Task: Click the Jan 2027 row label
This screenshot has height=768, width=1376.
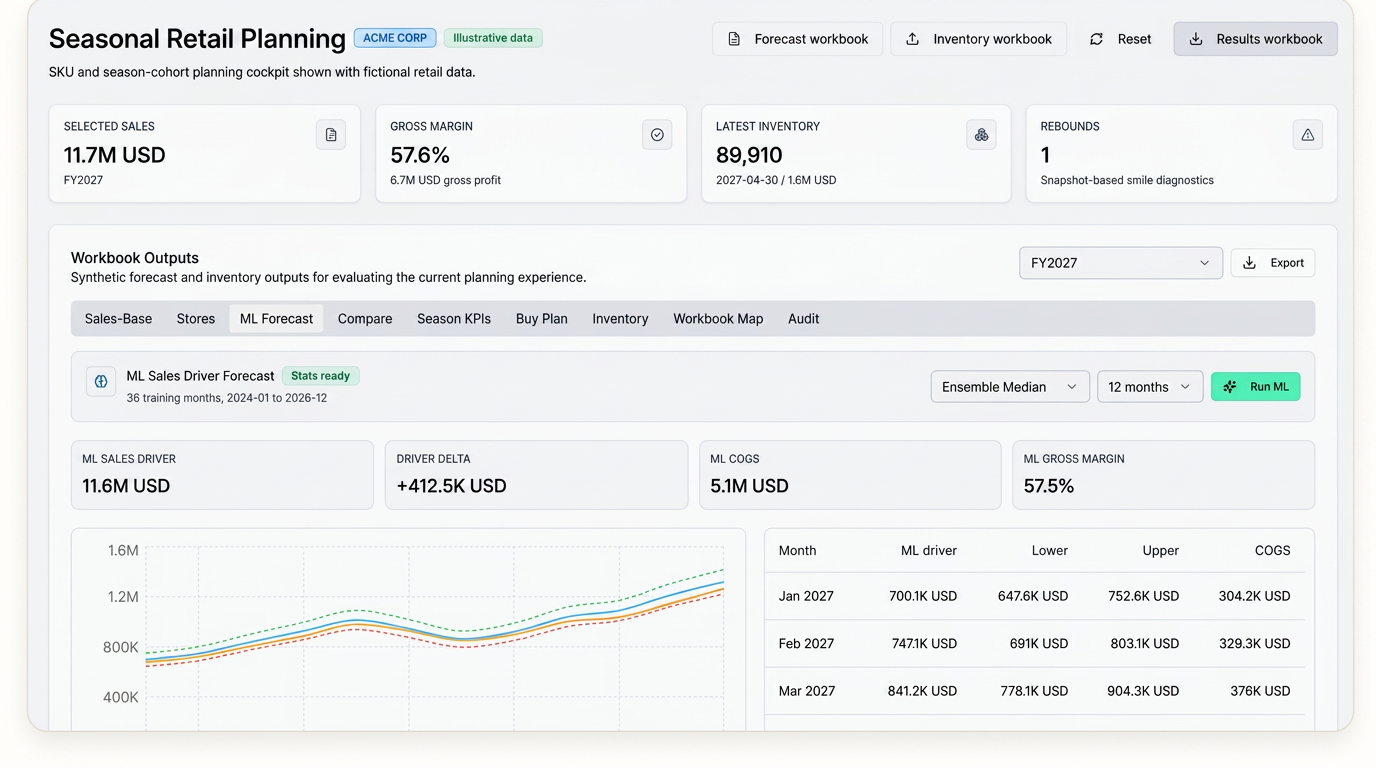Action: 806,596
